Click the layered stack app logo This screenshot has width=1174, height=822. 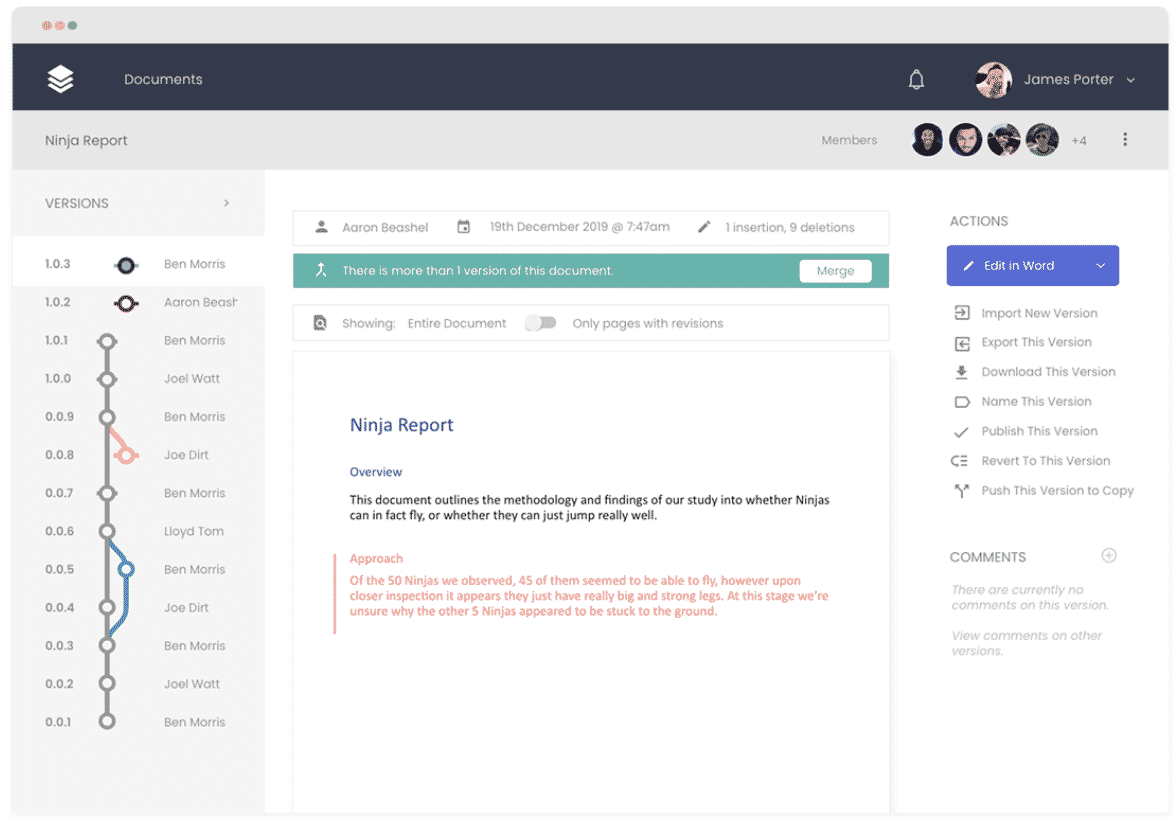(x=61, y=79)
